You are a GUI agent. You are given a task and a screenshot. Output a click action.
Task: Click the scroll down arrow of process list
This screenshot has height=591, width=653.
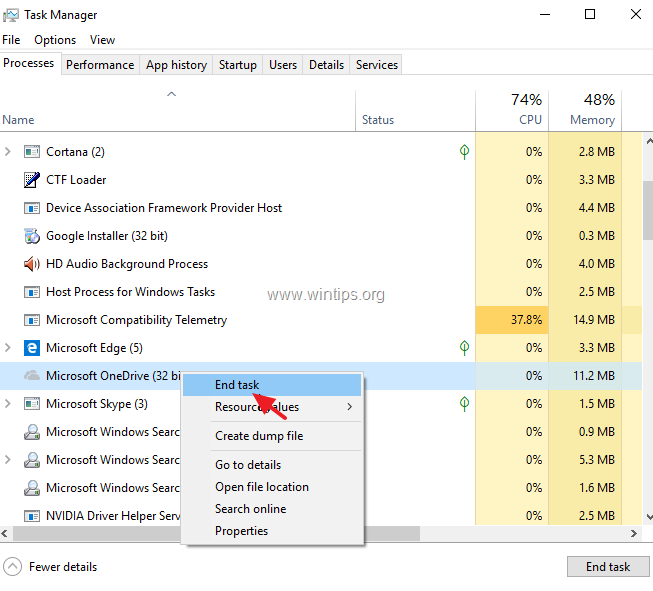coord(649,516)
